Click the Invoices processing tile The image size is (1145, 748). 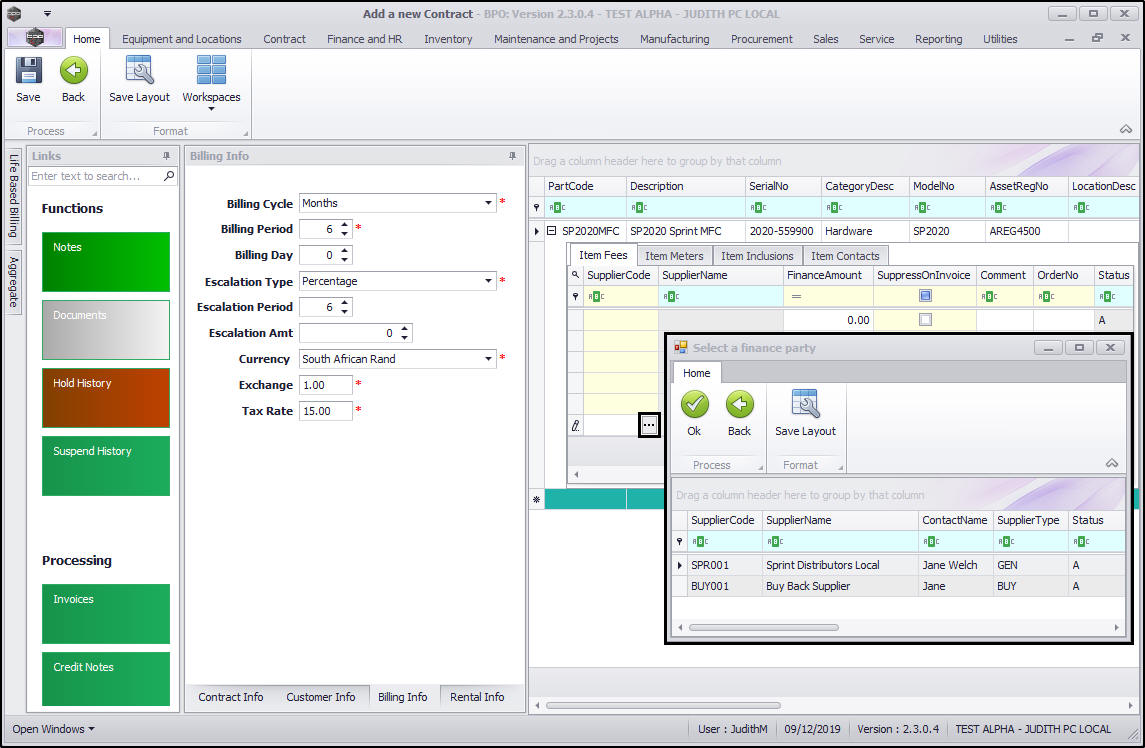coord(106,613)
